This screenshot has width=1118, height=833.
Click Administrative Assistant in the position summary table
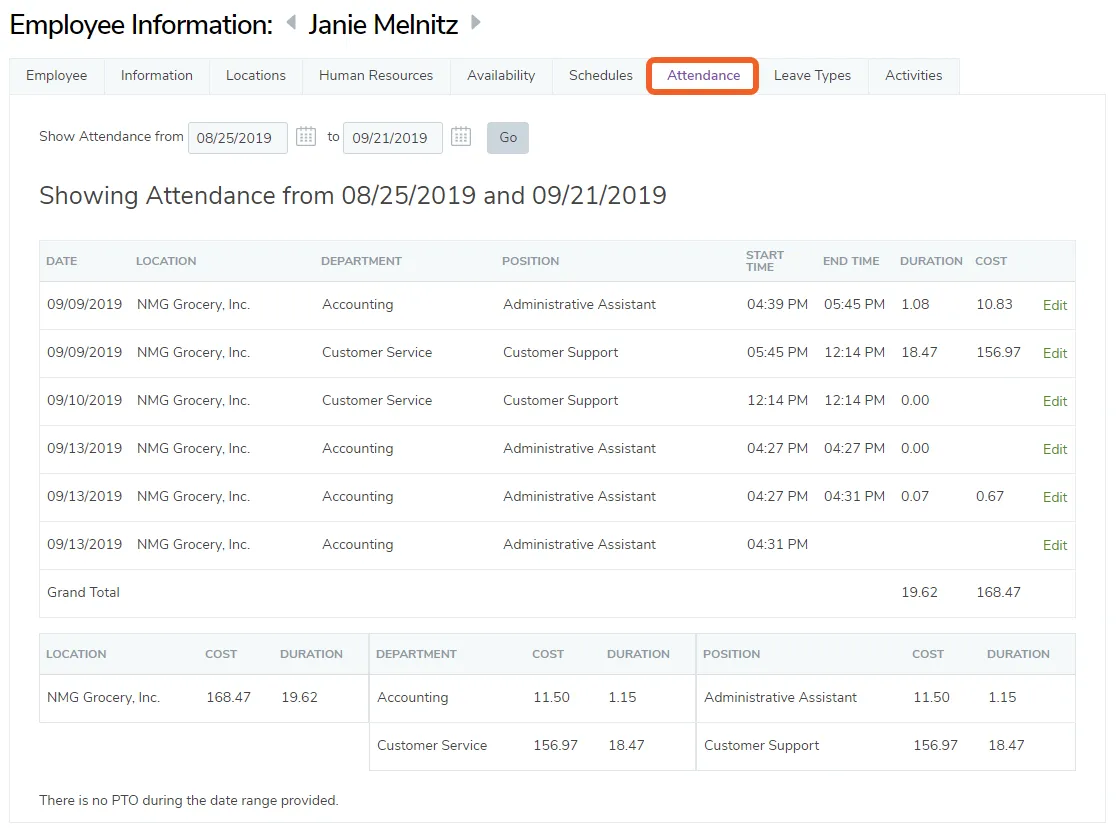[x=780, y=697]
